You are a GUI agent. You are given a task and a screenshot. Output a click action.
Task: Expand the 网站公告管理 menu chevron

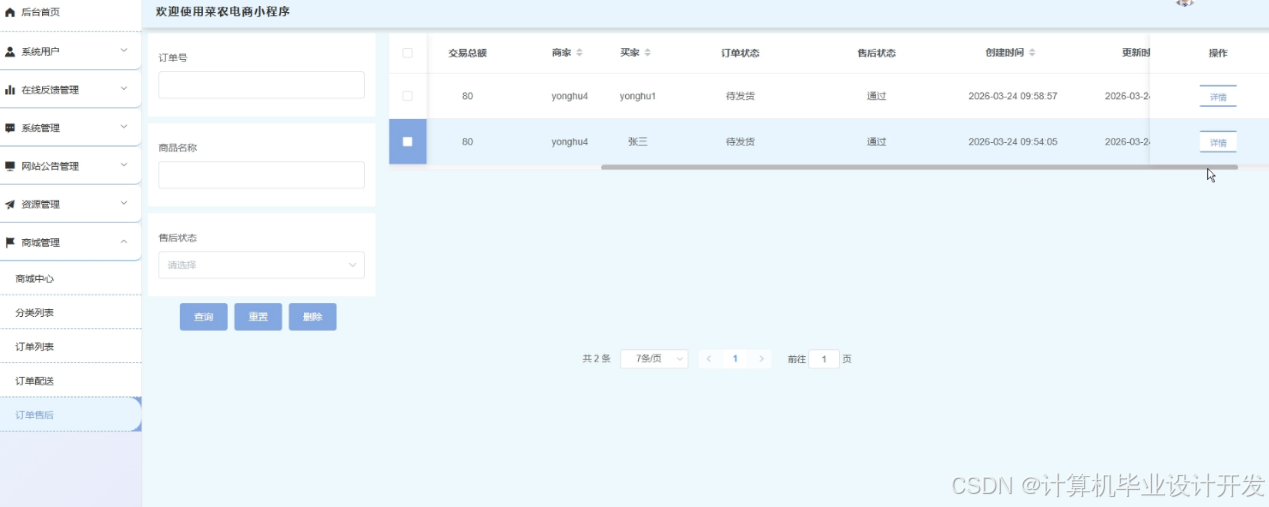click(x=124, y=165)
